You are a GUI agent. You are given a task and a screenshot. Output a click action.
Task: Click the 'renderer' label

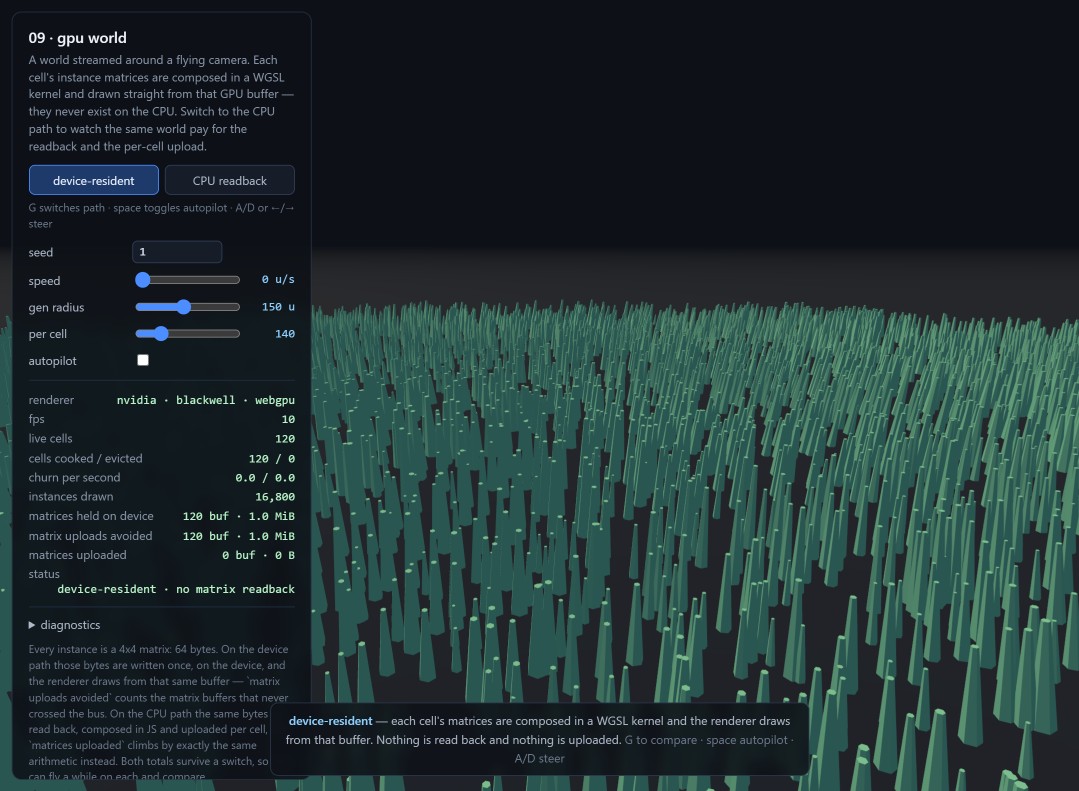pos(51,400)
